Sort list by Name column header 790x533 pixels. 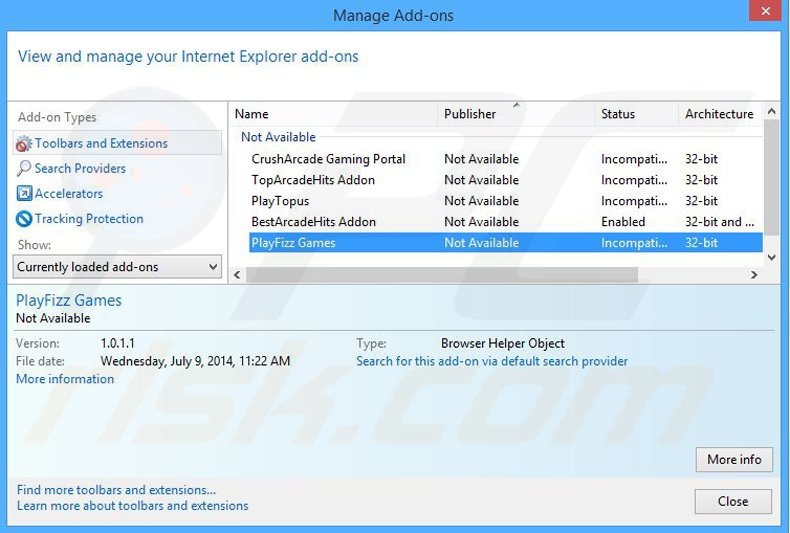(x=335, y=114)
